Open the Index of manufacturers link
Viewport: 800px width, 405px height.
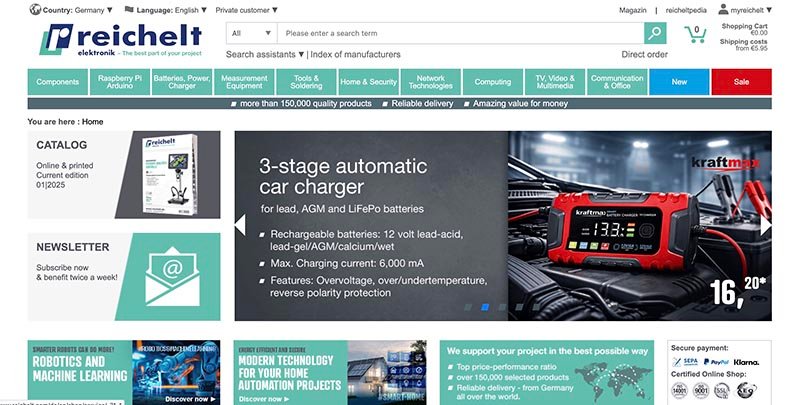[356, 54]
